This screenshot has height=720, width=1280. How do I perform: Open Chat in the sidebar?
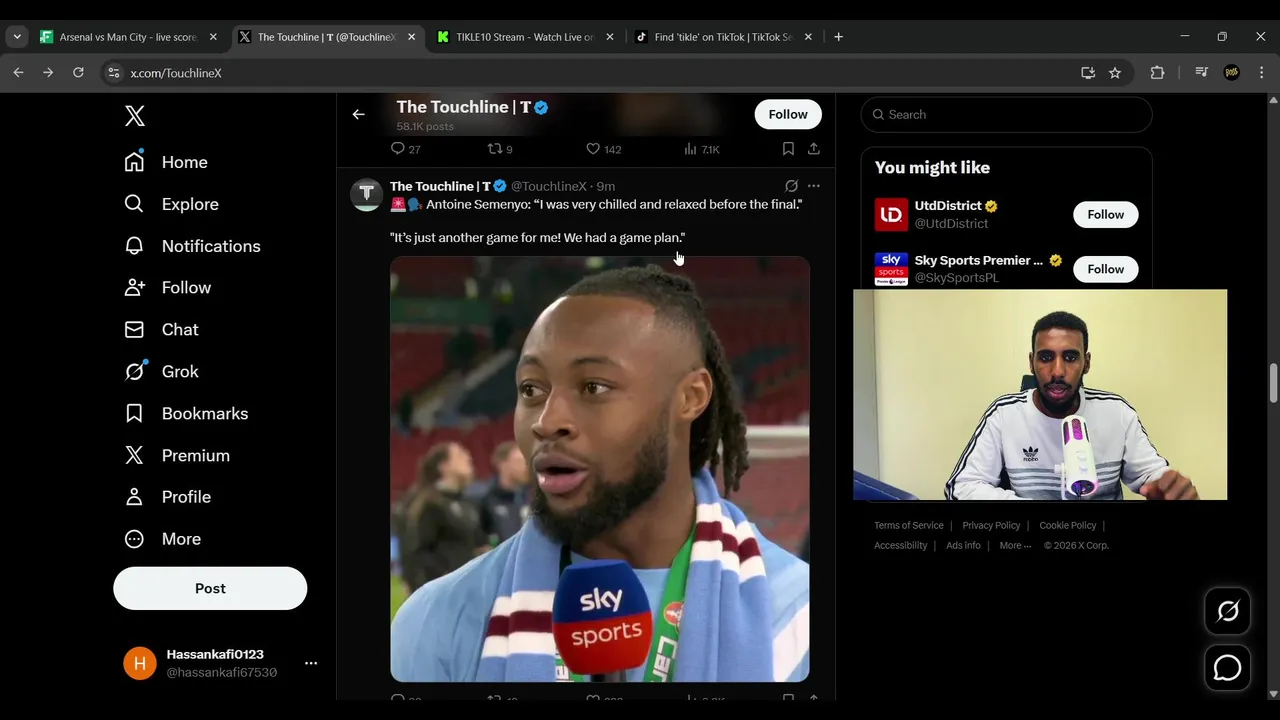click(x=161, y=330)
